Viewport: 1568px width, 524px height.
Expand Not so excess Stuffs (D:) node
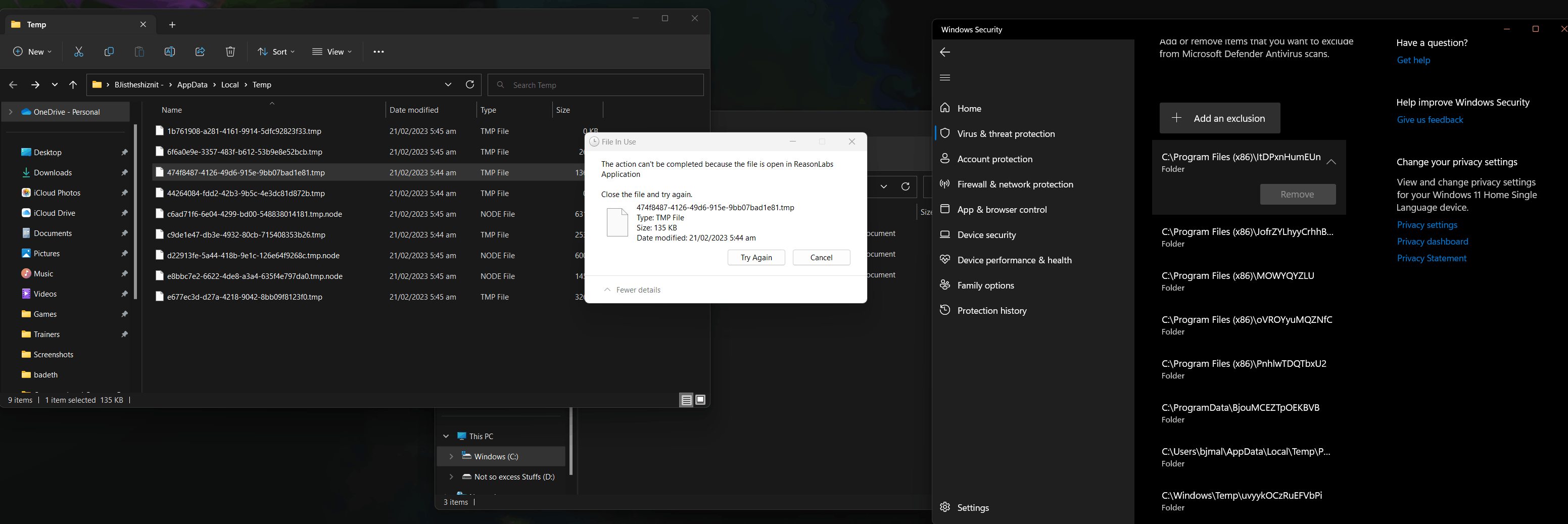click(x=451, y=477)
